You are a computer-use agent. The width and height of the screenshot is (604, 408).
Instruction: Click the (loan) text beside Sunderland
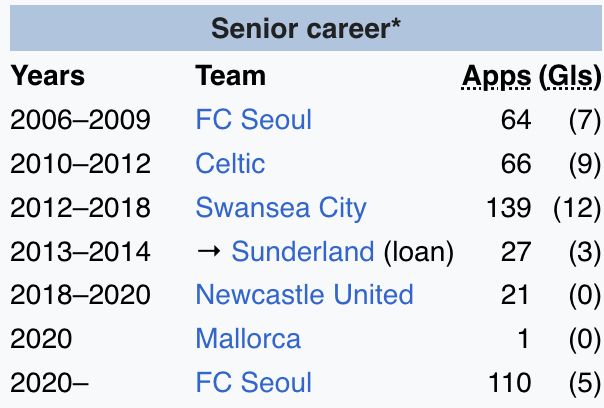[419, 252]
